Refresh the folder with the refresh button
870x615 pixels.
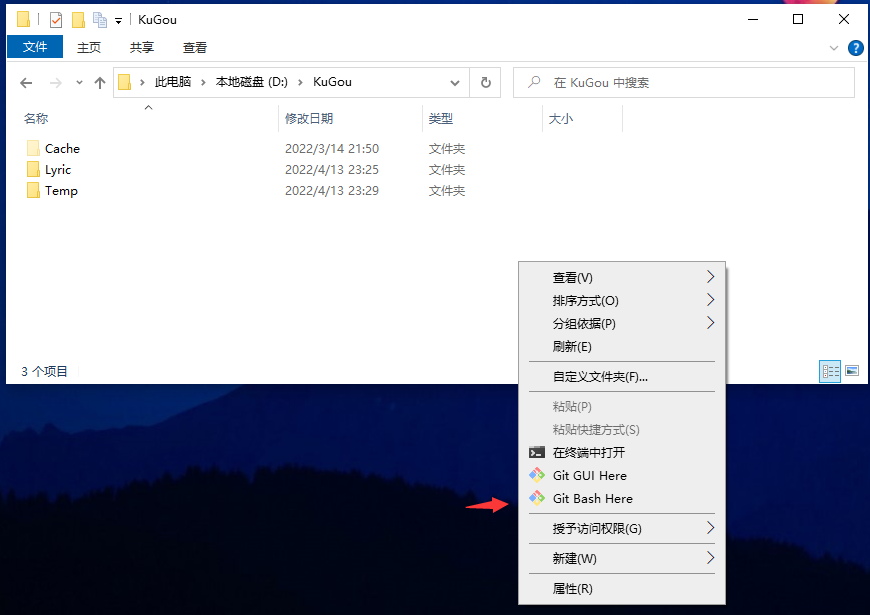click(x=485, y=83)
